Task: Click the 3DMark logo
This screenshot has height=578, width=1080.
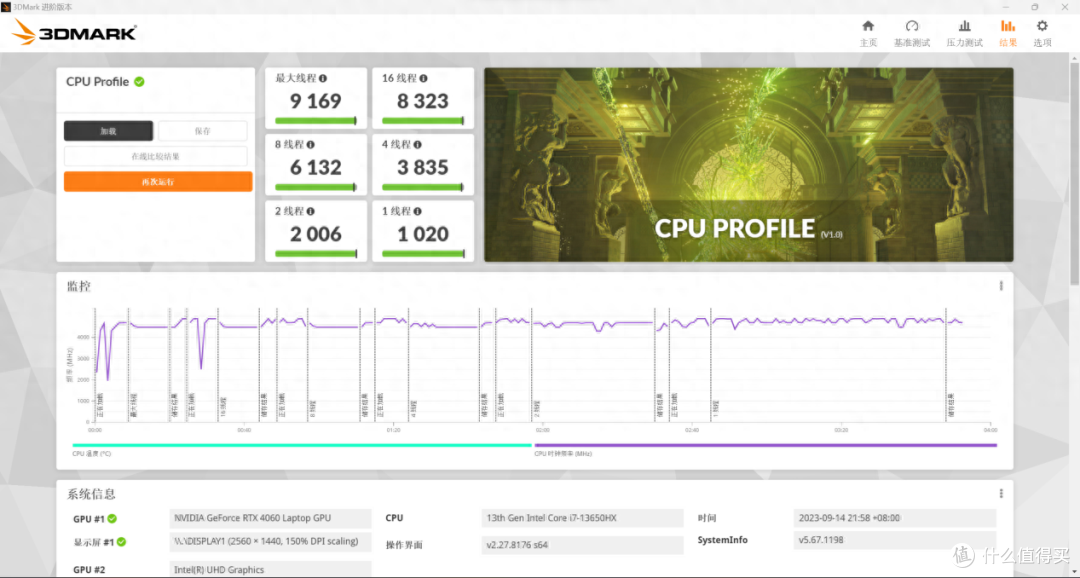Action: point(74,32)
